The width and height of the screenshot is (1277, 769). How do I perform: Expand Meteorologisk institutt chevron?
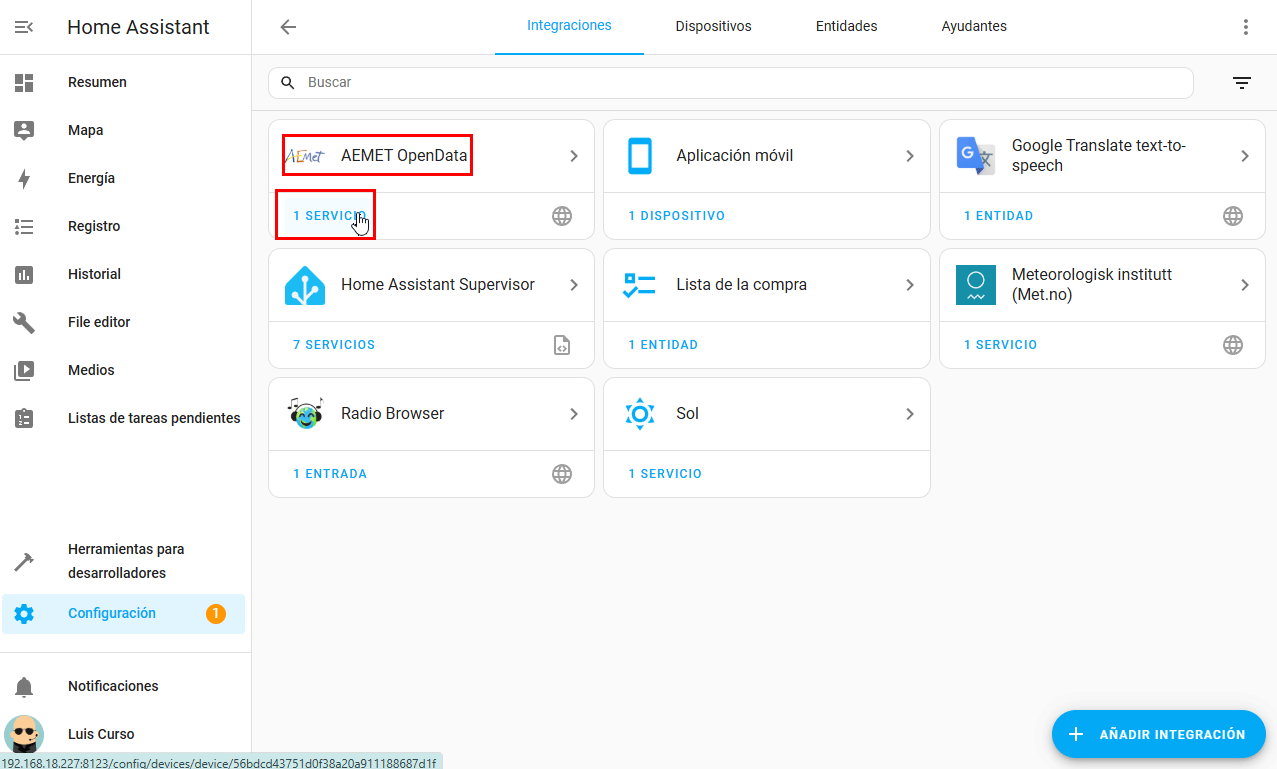(1245, 285)
